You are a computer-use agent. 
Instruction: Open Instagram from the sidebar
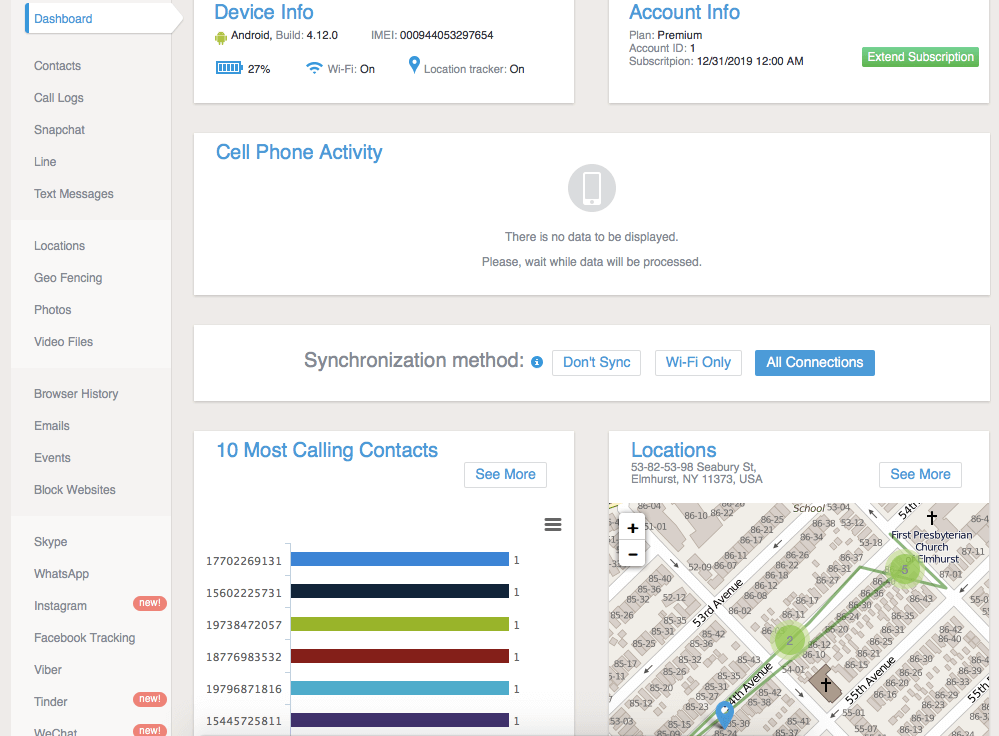[60, 606]
